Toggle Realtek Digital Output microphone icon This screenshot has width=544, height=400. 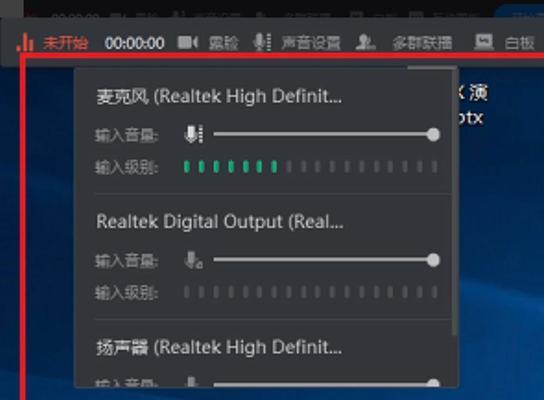(x=194, y=260)
